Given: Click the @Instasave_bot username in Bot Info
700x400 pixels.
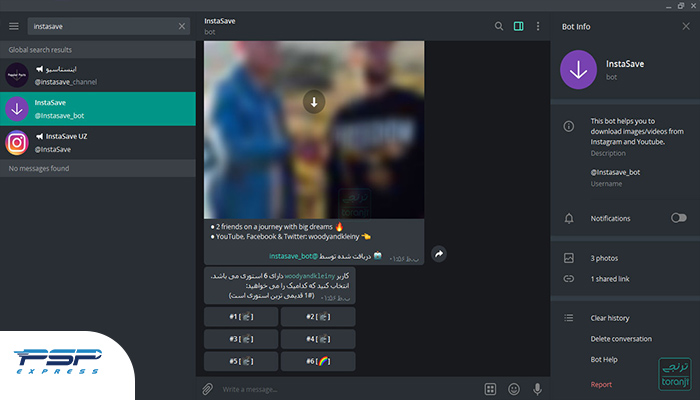Looking at the screenshot, I should tap(615, 172).
